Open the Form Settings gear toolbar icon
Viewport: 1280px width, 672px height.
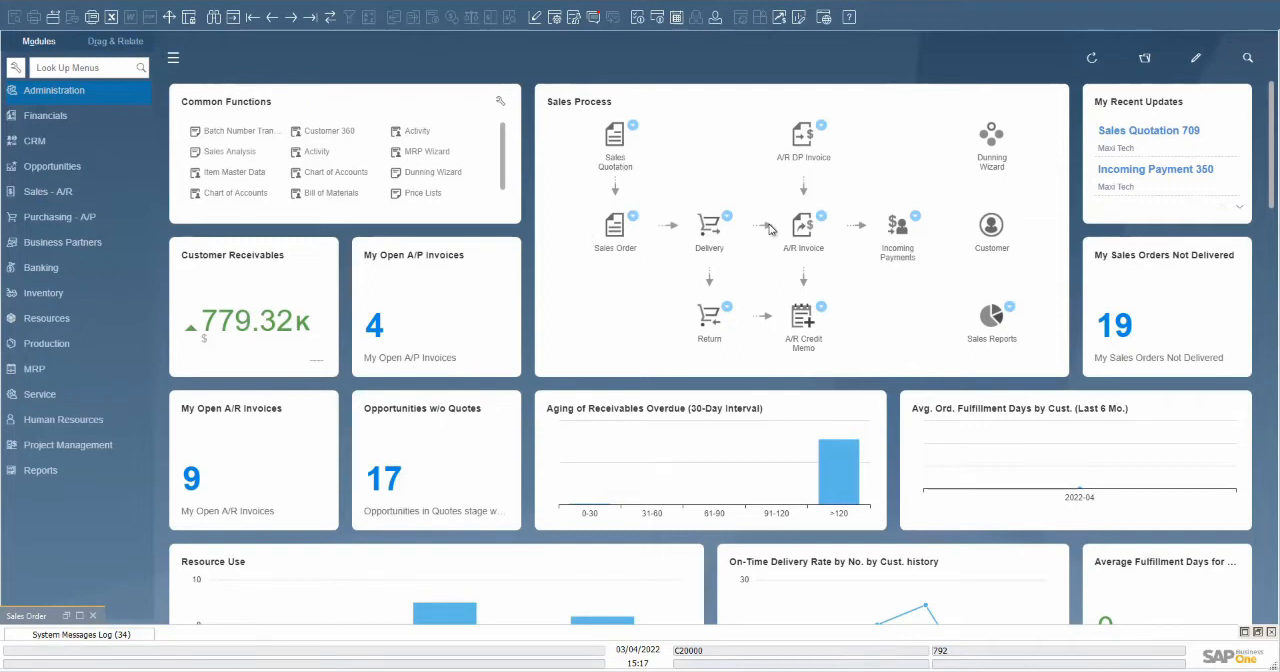(554, 17)
